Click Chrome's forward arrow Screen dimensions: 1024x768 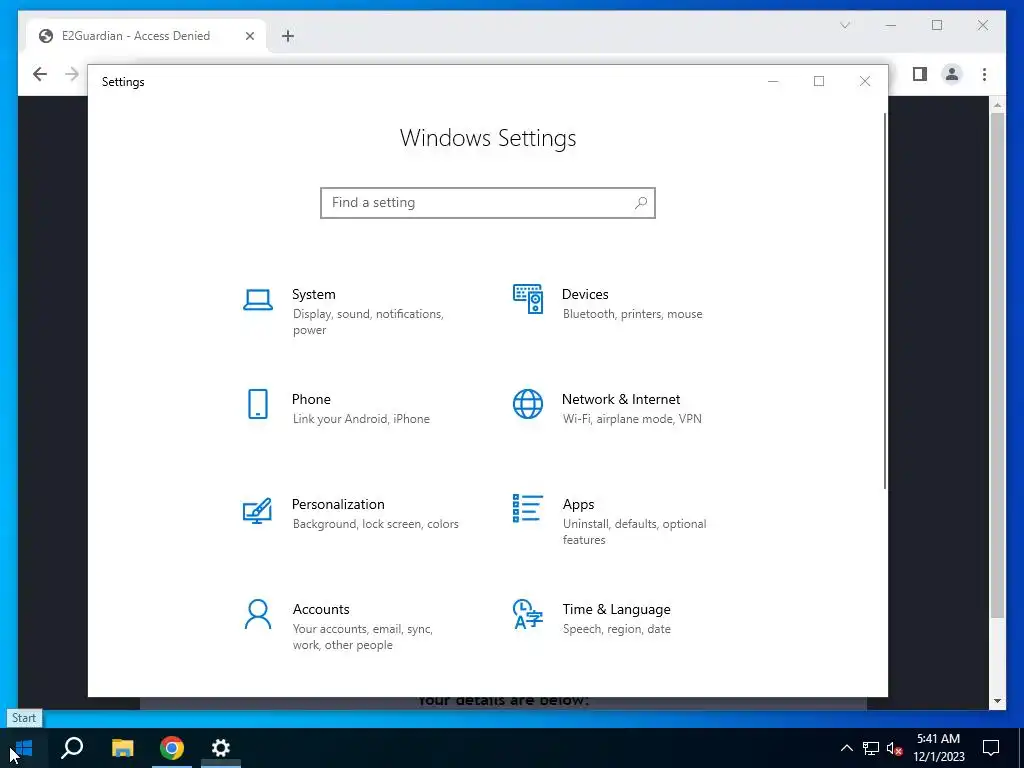point(72,74)
